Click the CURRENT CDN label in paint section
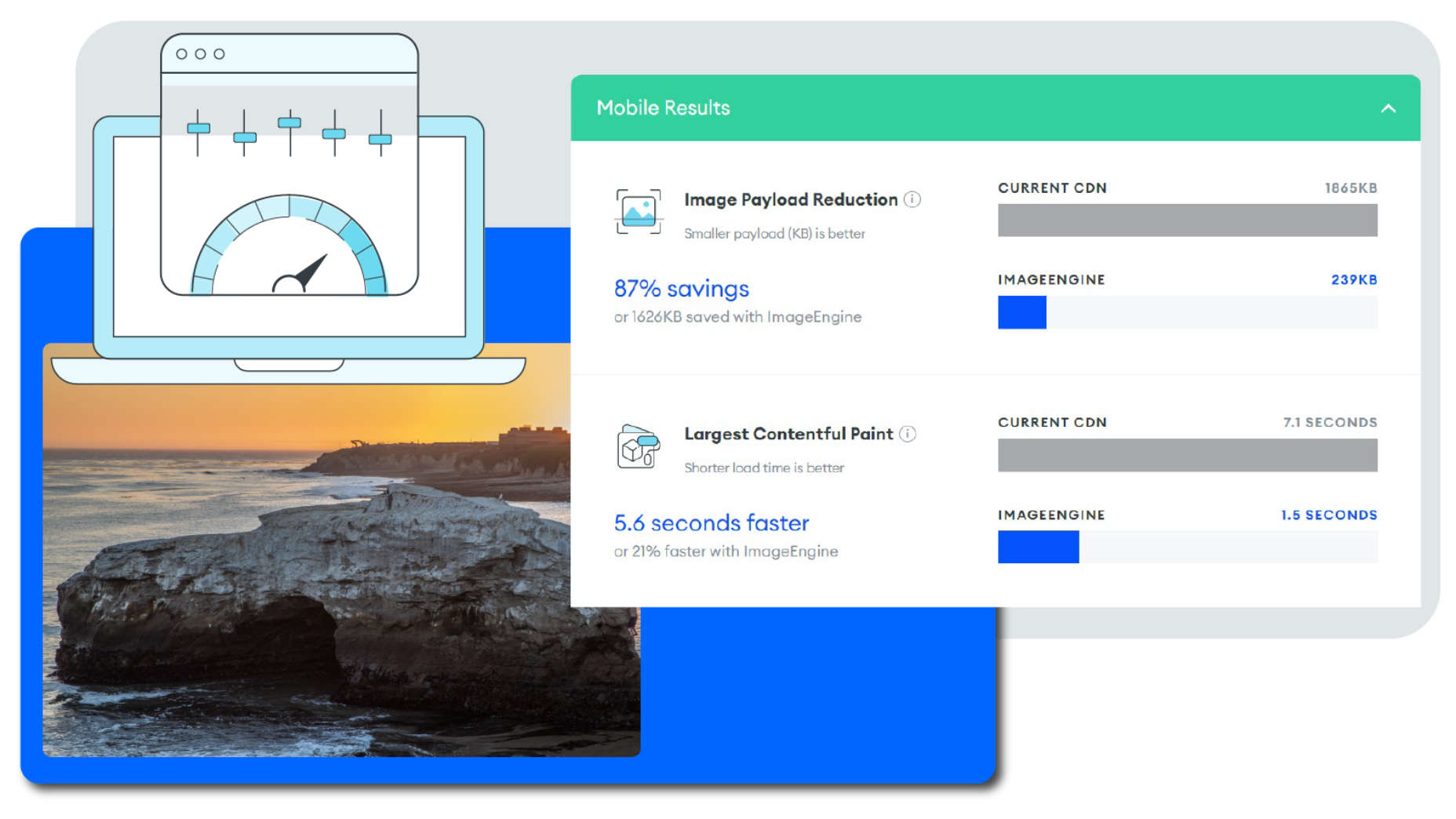This screenshot has height=819, width=1456. [1052, 422]
